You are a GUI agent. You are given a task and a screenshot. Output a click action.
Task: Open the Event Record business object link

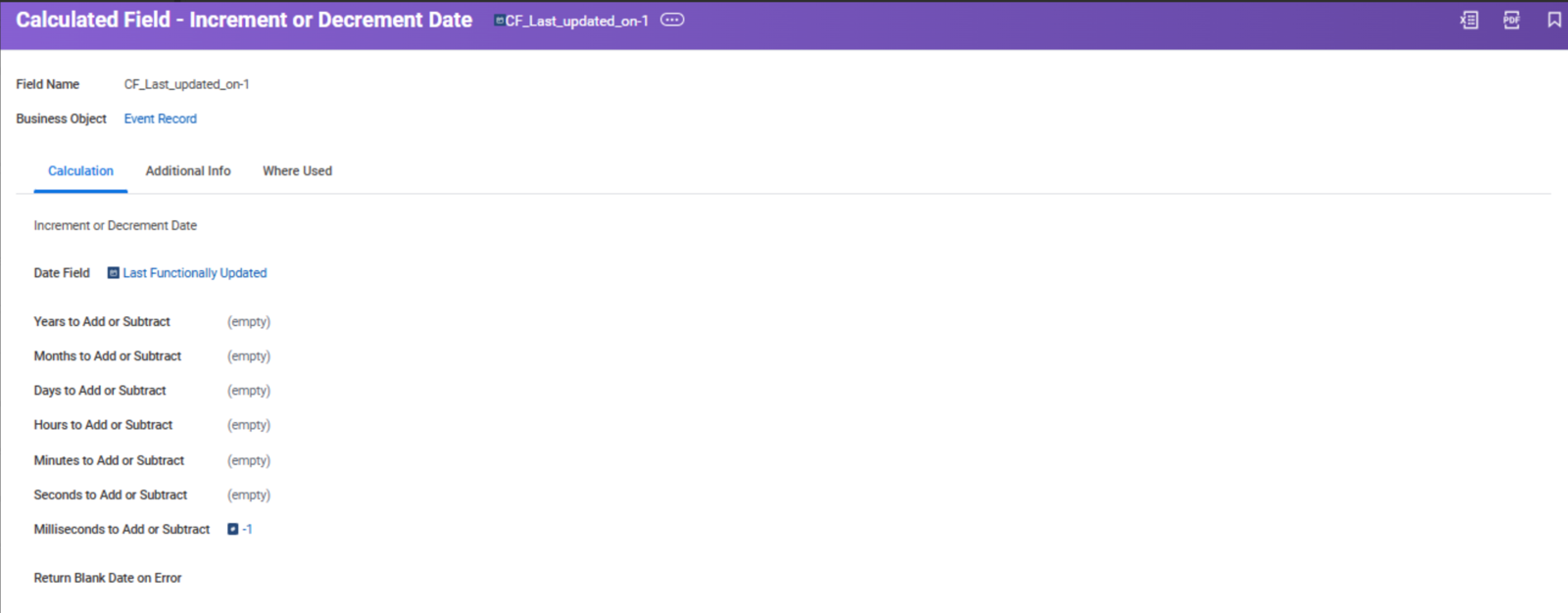[x=160, y=118]
